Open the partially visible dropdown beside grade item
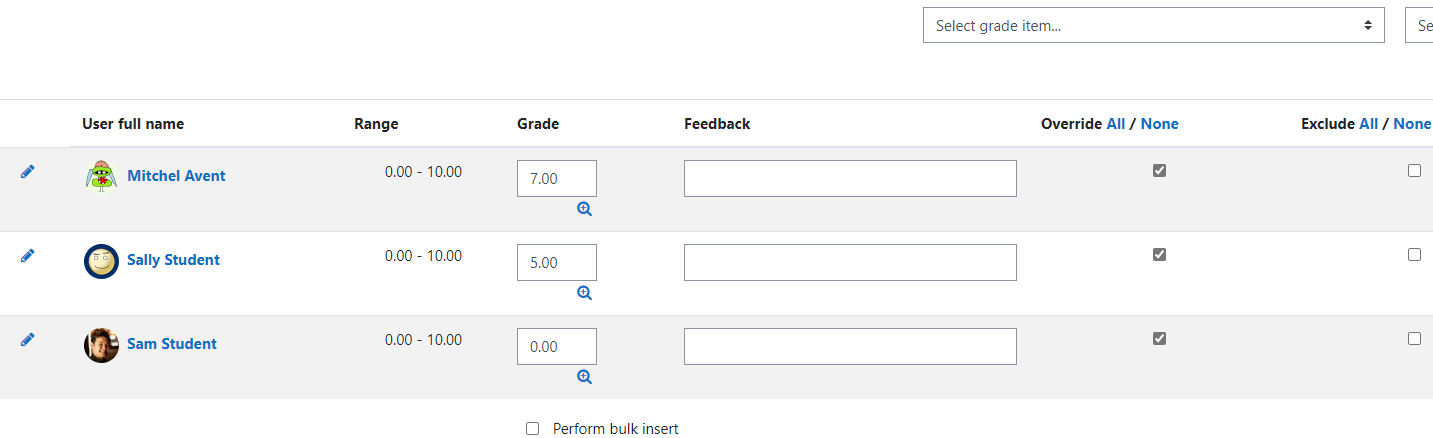The width and height of the screenshot is (1433, 438). point(1419,26)
